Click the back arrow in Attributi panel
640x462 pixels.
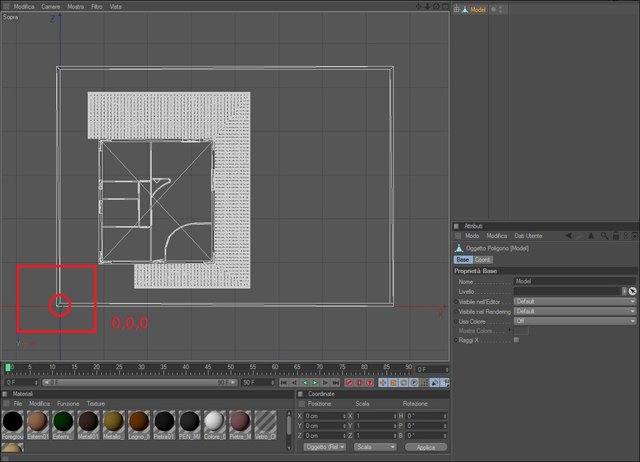[x=568, y=236]
